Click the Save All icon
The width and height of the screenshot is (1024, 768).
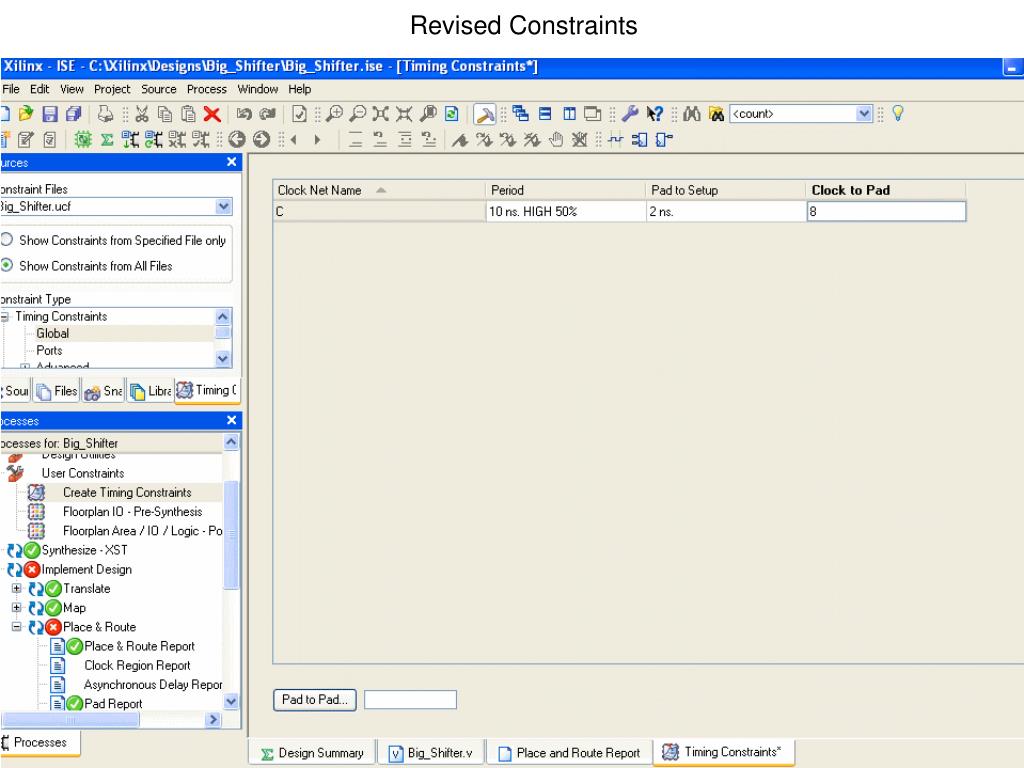pyautogui.click(x=73, y=114)
